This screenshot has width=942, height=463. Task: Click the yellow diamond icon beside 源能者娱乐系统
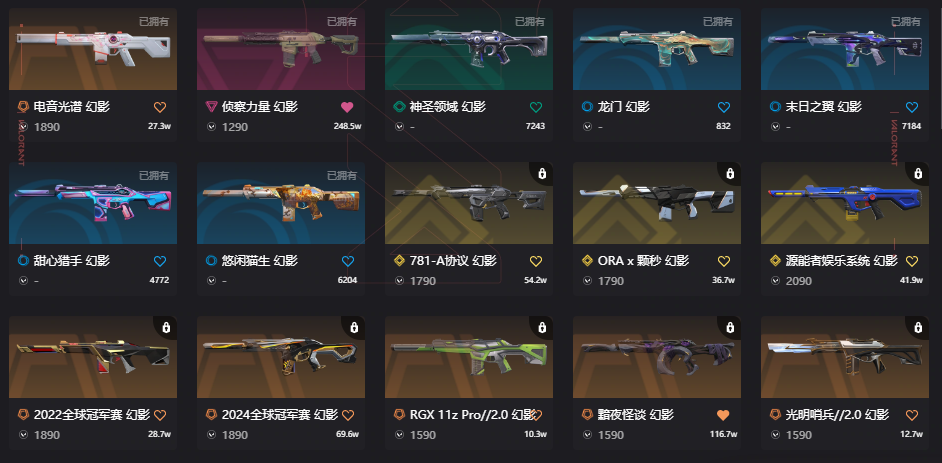(x=776, y=261)
